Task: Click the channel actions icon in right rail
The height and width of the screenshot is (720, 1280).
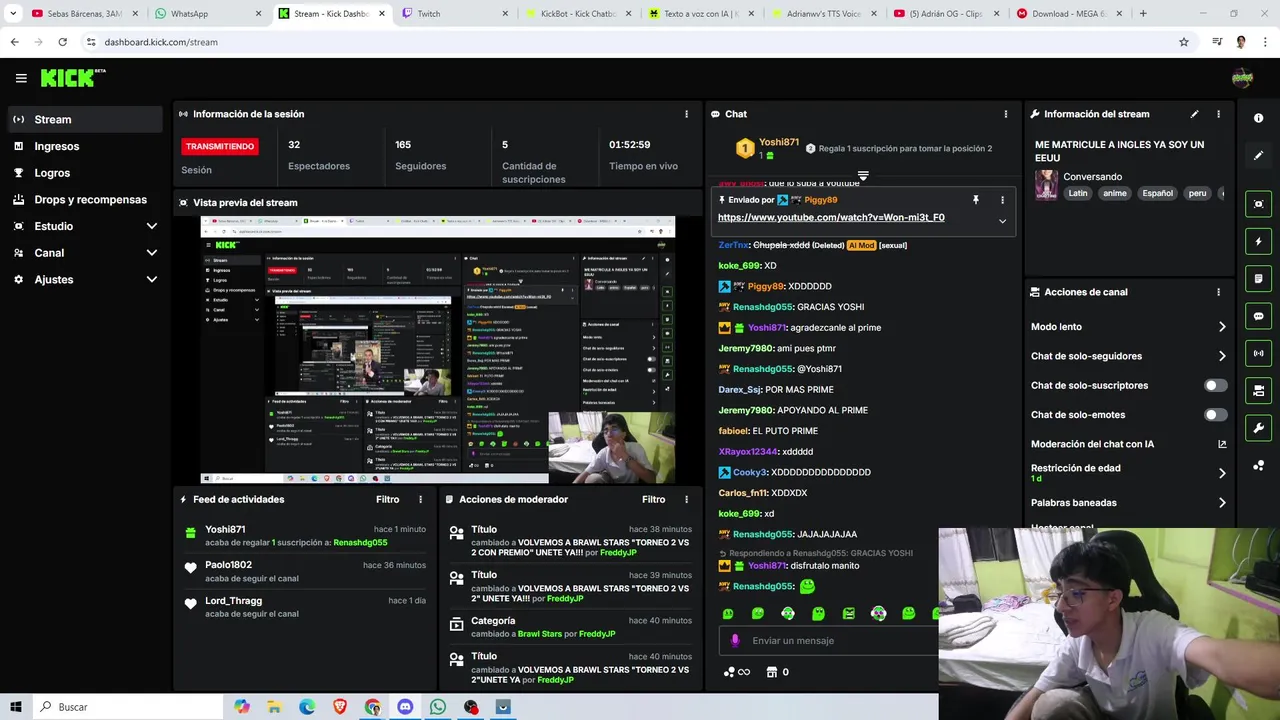Action: [x=1258, y=390]
